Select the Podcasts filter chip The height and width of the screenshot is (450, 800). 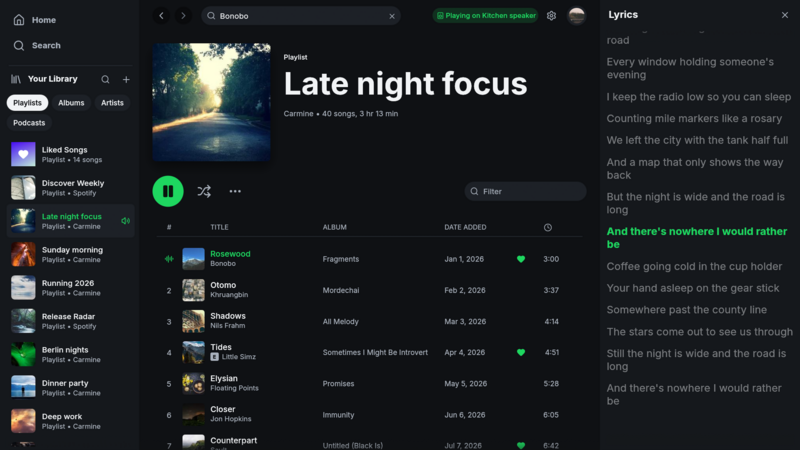(x=29, y=123)
